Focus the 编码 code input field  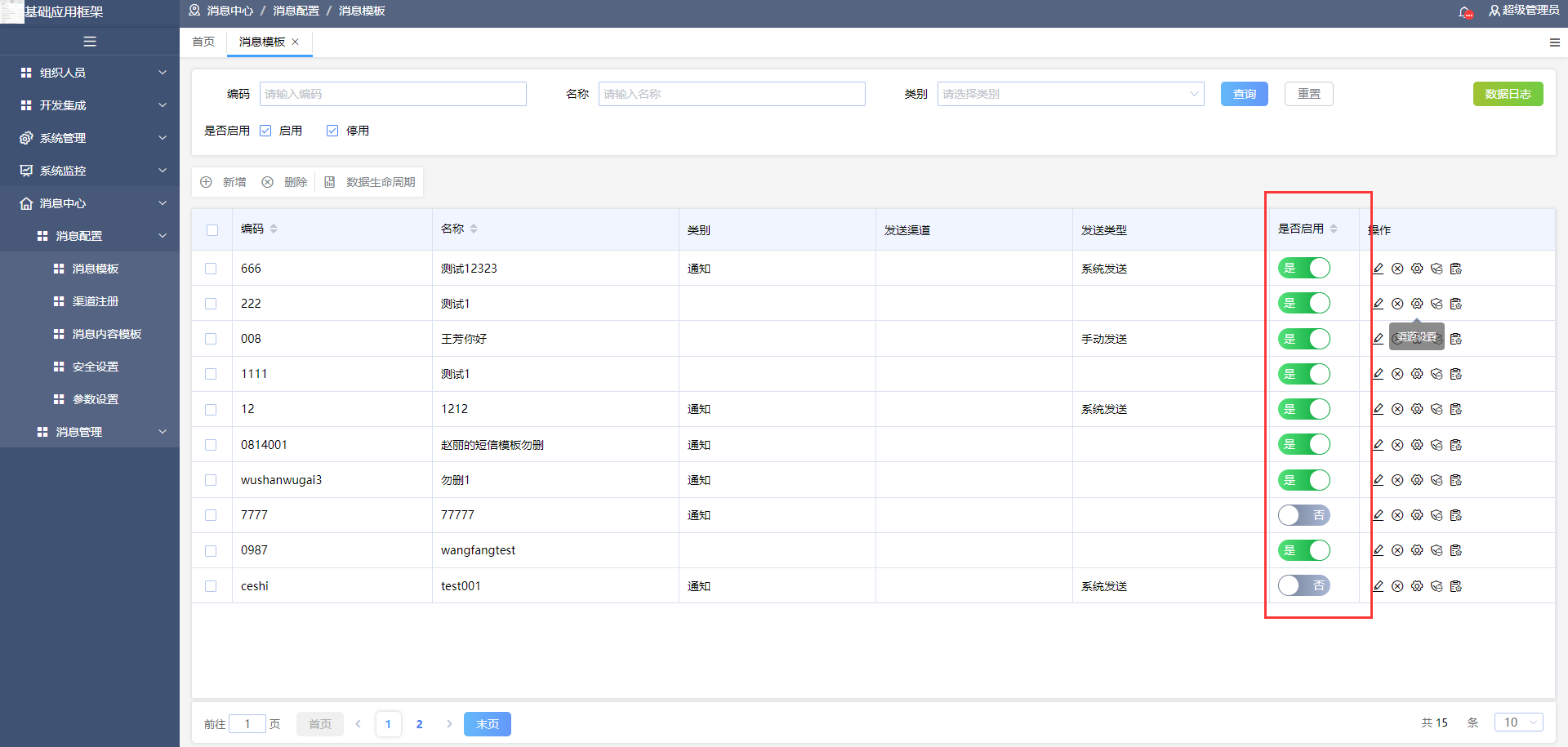[x=393, y=94]
